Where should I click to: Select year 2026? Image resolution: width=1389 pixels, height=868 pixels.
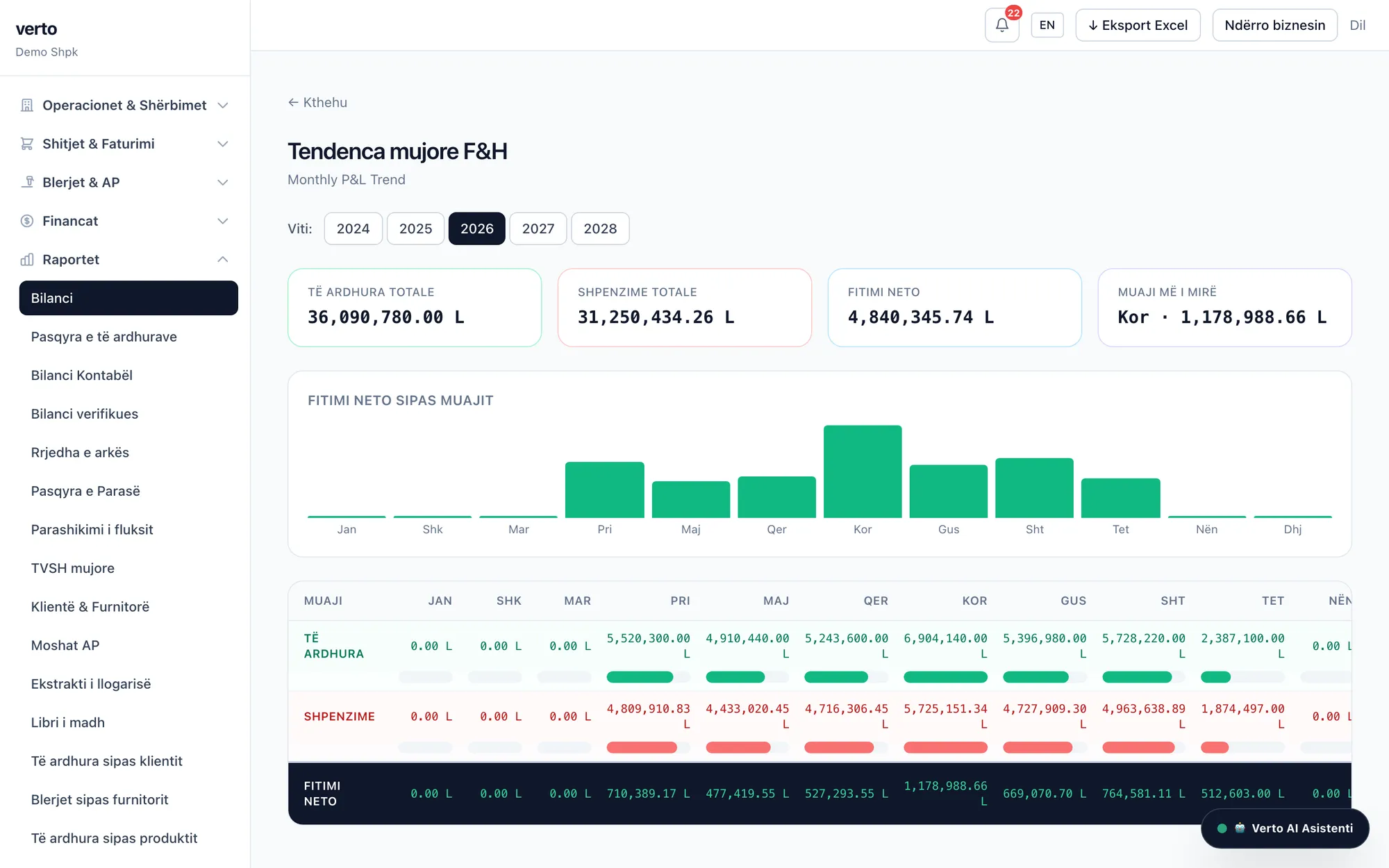(477, 228)
